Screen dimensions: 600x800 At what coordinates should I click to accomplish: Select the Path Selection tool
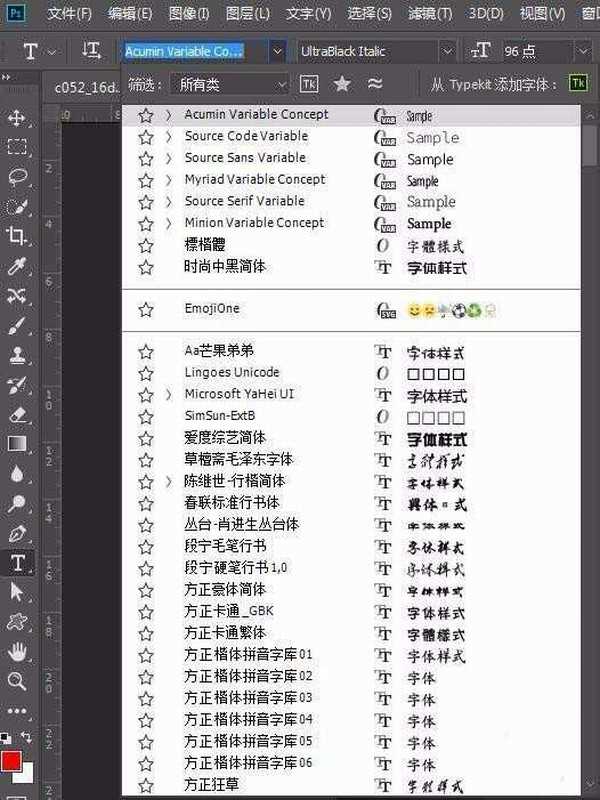17,592
